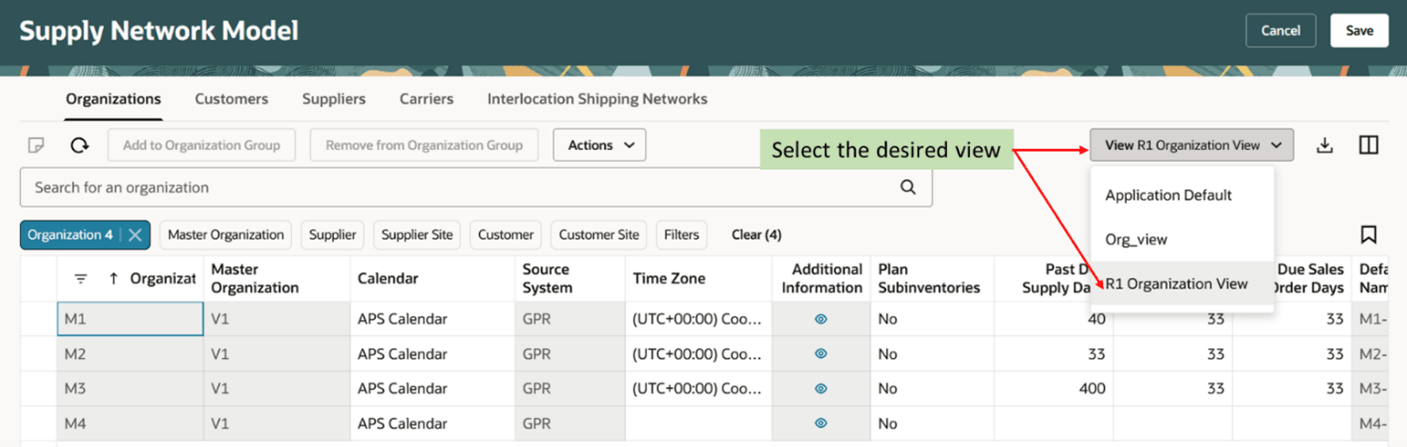Click the download export icon
Image resolution: width=1407 pixels, height=447 pixels.
[1325, 146]
